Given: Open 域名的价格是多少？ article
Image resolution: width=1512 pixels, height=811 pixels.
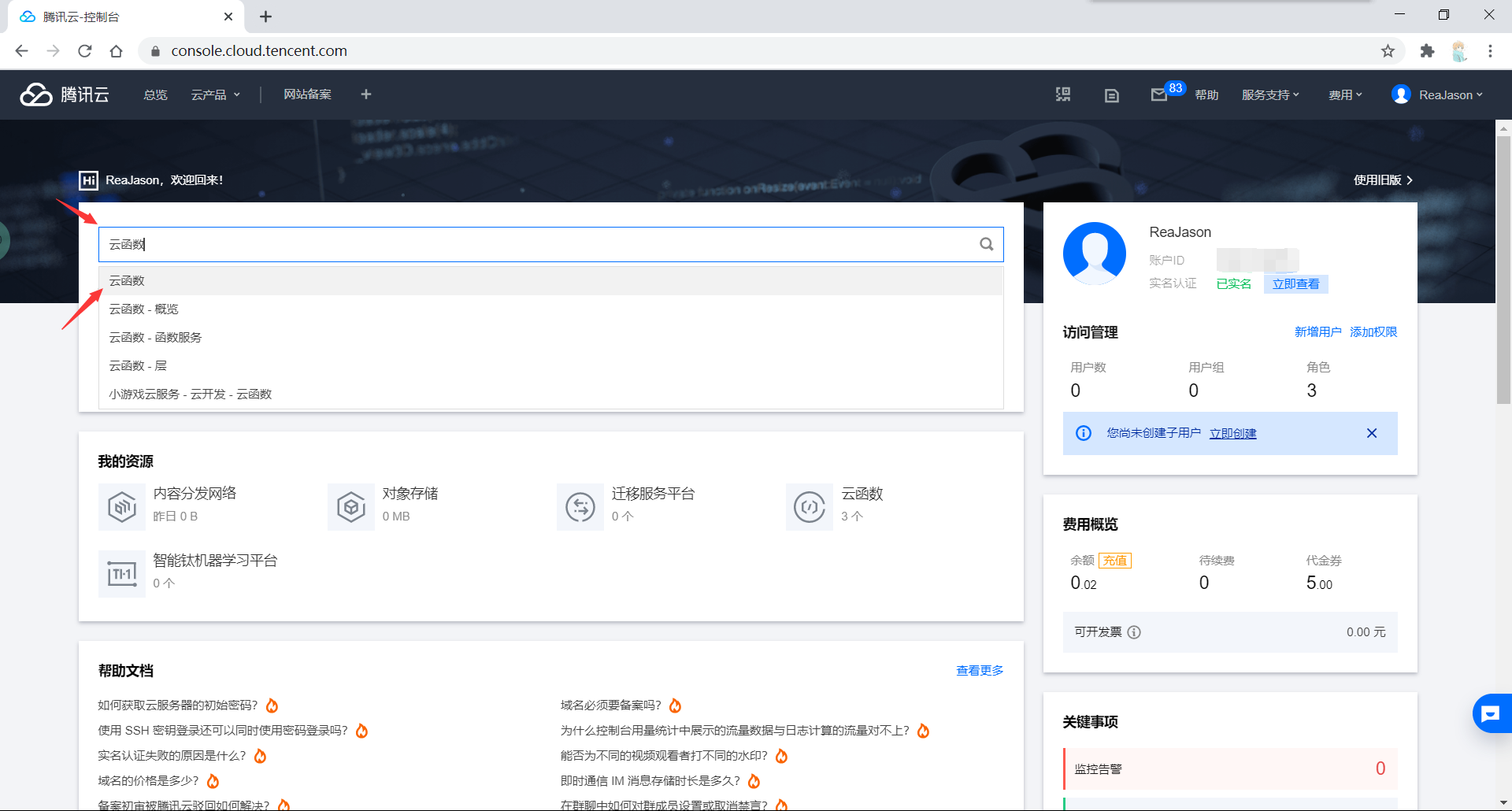Looking at the screenshot, I should click(x=148, y=781).
